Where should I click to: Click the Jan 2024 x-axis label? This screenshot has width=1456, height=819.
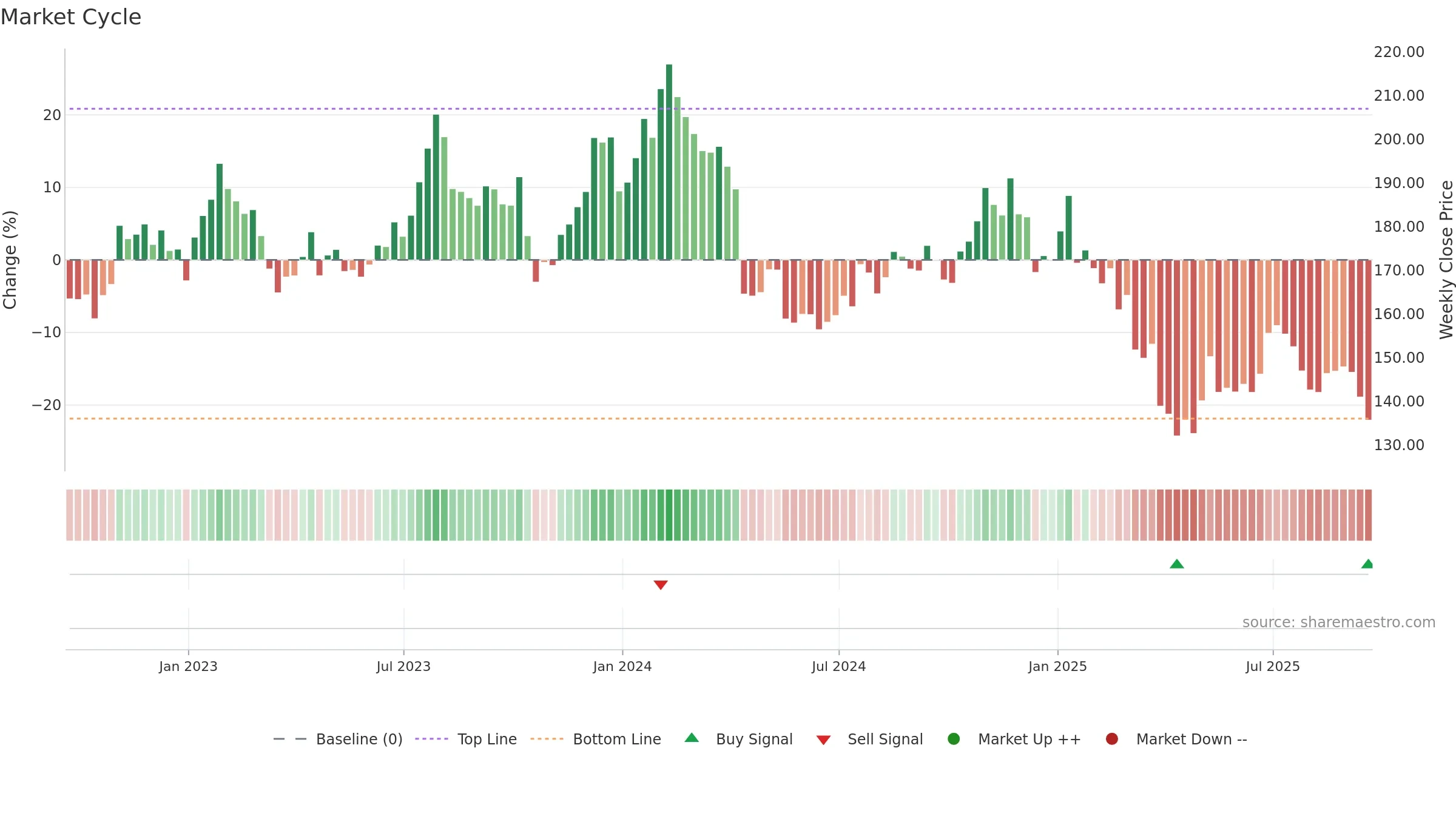622,667
